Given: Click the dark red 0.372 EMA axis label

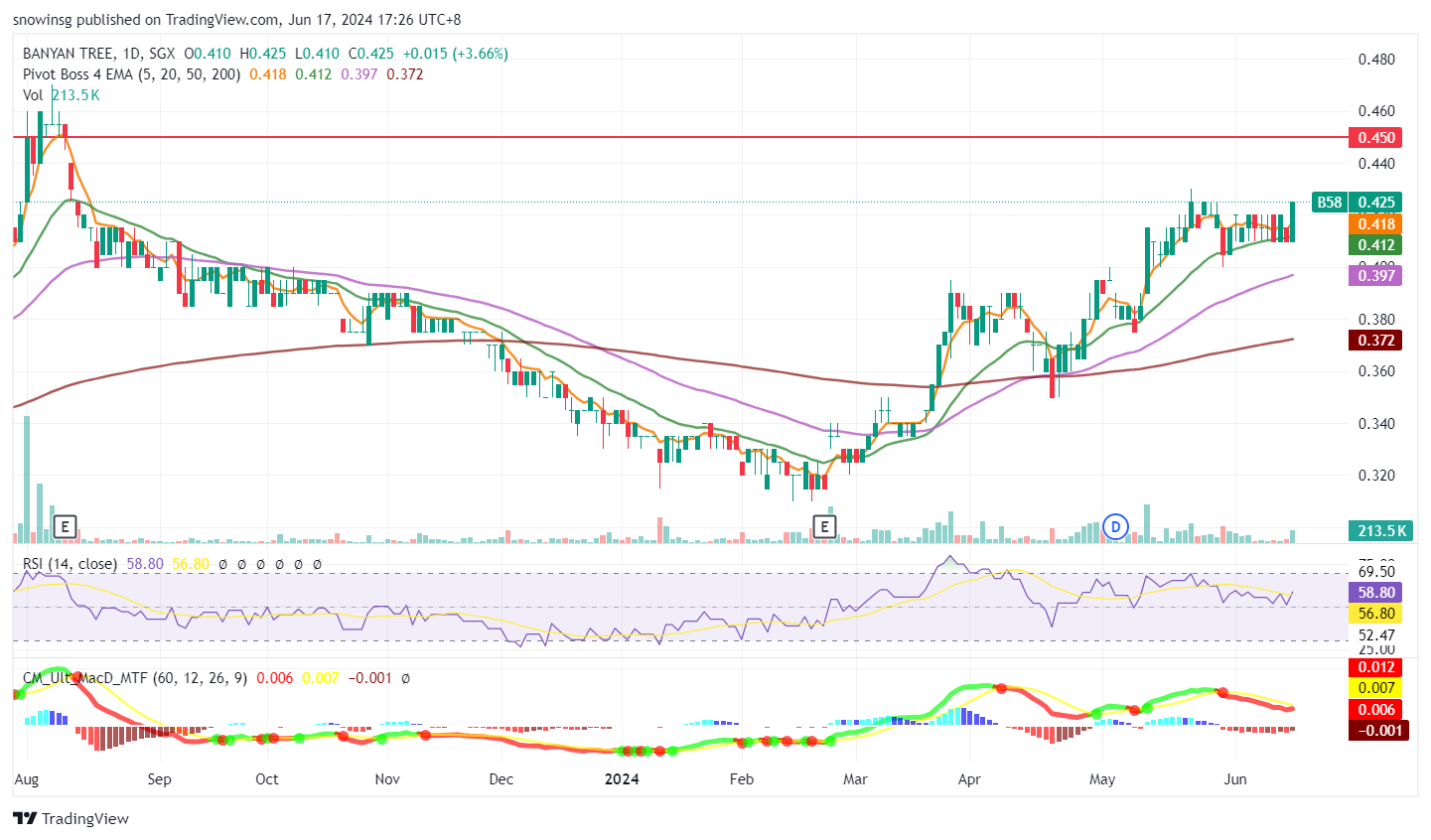Looking at the screenshot, I should [x=1375, y=341].
